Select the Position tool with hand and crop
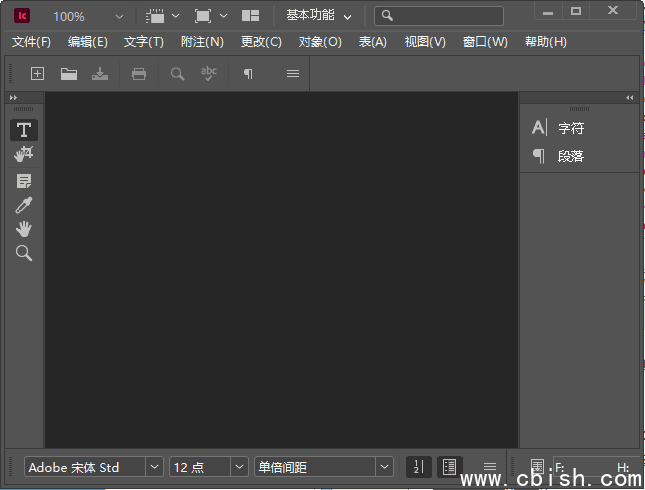Image resolution: width=645 pixels, height=490 pixels. (x=24, y=154)
